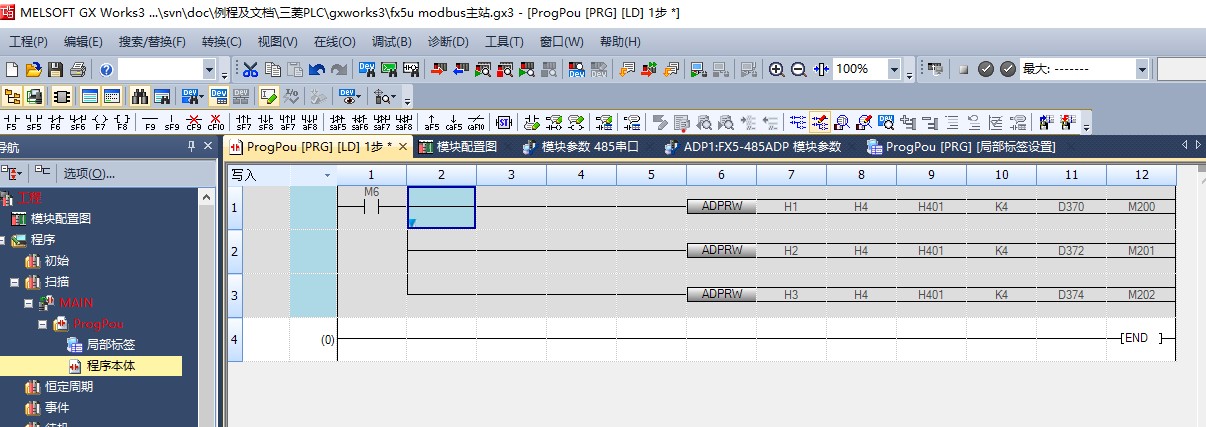Click the Undo arrow icon

[317, 70]
